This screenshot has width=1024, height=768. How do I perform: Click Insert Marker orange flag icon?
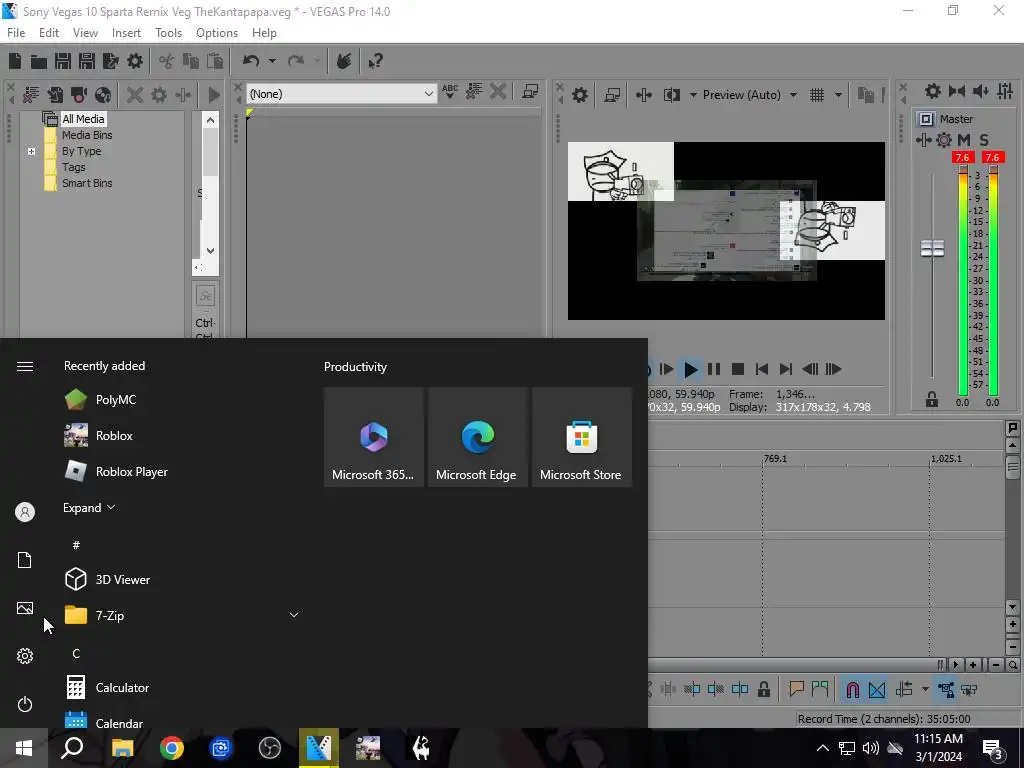tap(796, 689)
